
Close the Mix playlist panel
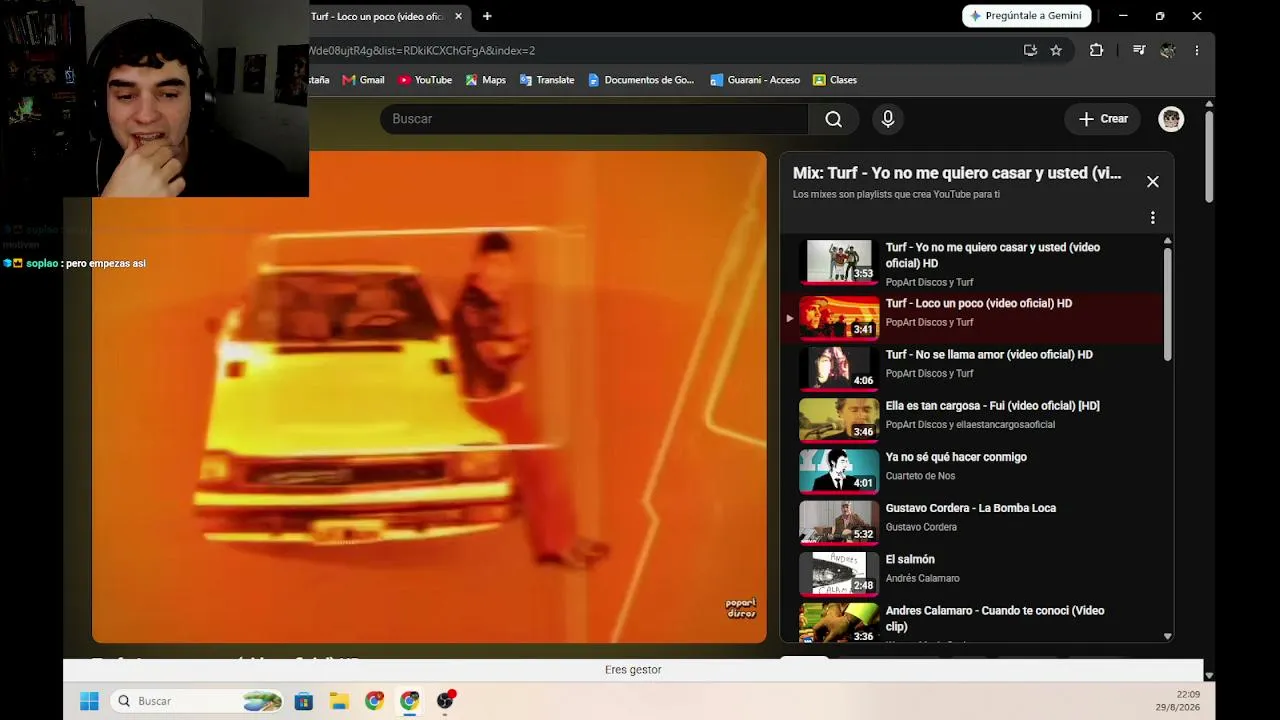click(1152, 181)
